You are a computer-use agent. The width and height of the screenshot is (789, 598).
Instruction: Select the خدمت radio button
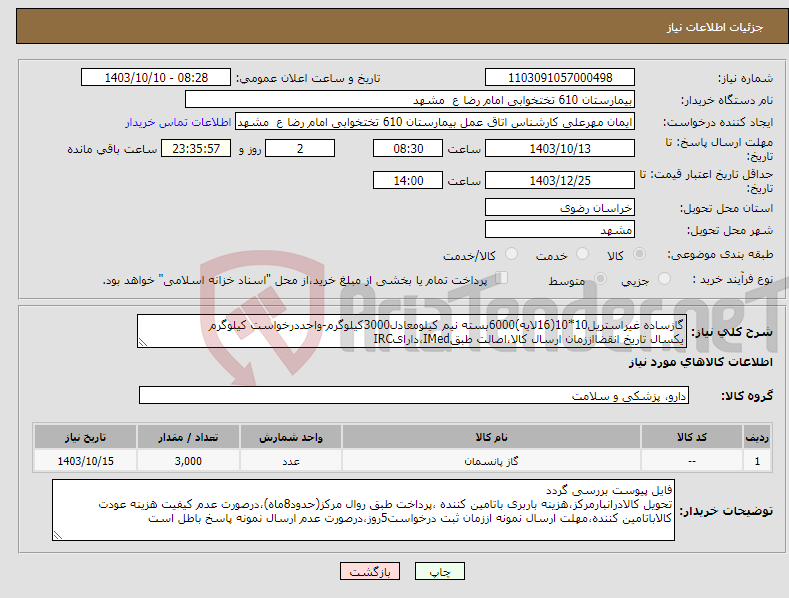pyautogui.click(x=582, y=254)
